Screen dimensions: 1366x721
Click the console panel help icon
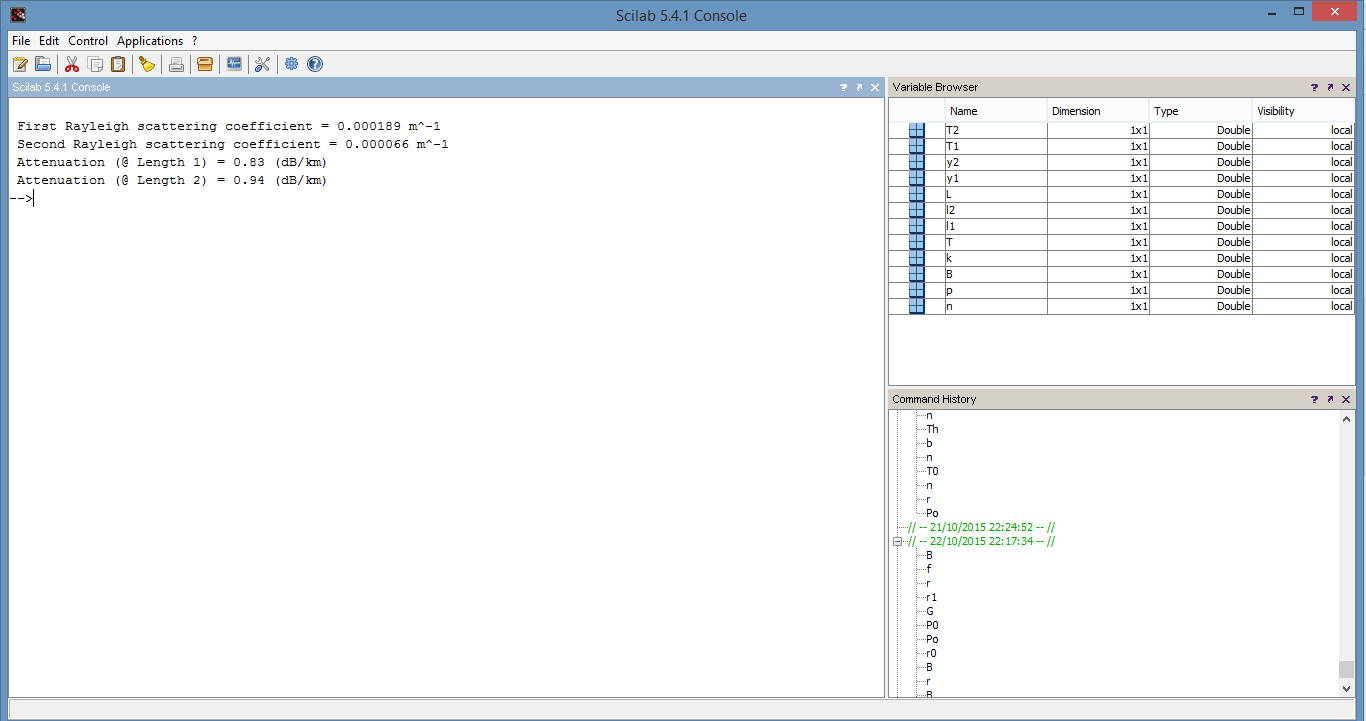844,87
